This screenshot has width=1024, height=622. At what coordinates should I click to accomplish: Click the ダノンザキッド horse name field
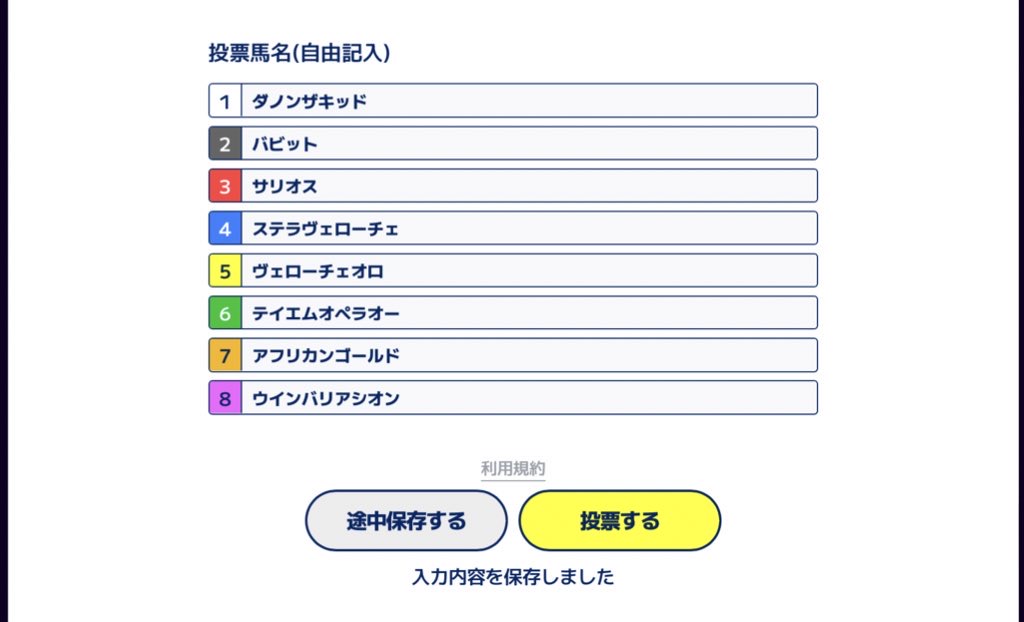(529, 101)
